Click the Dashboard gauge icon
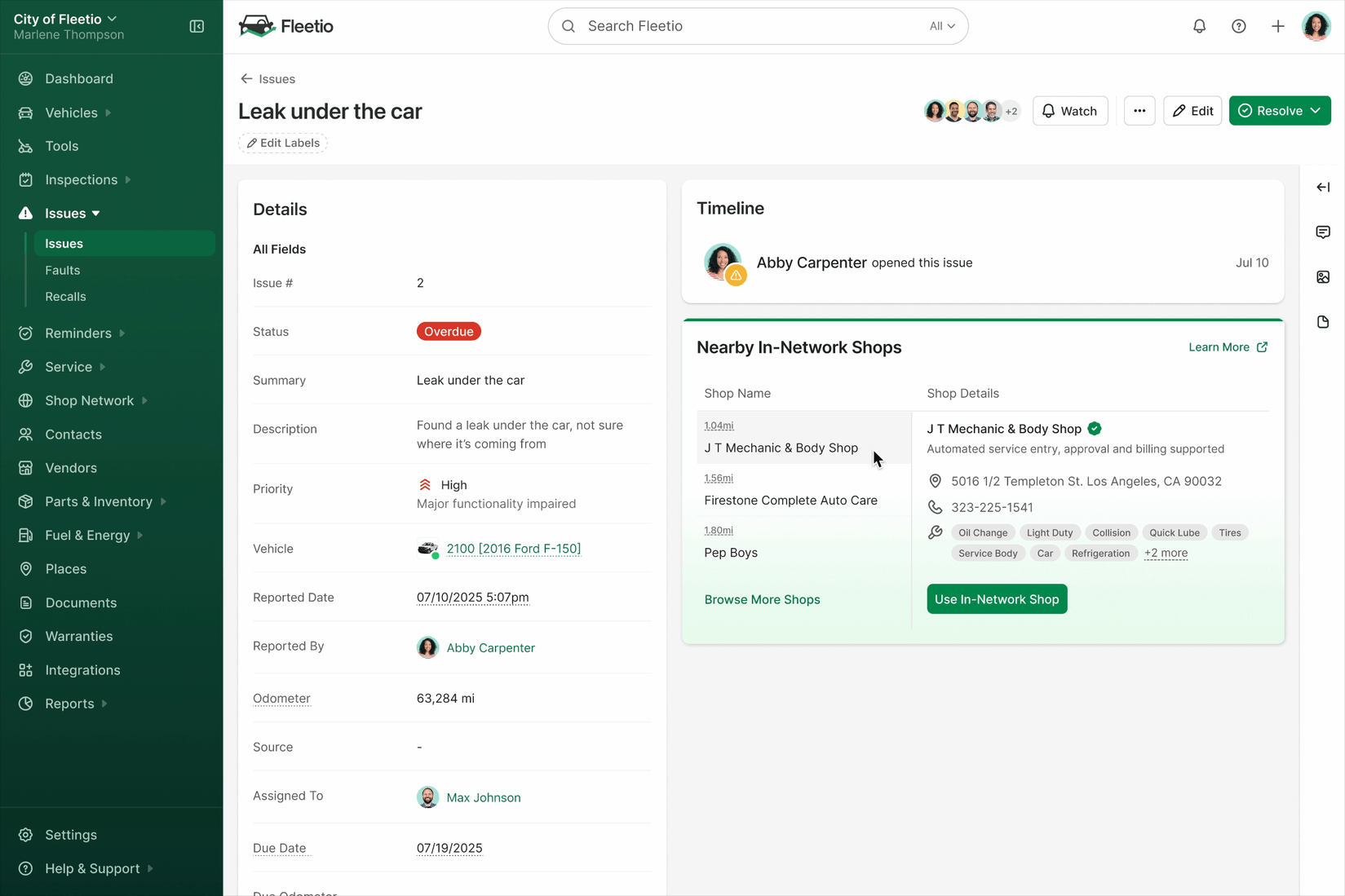 [x=26, y=79]
